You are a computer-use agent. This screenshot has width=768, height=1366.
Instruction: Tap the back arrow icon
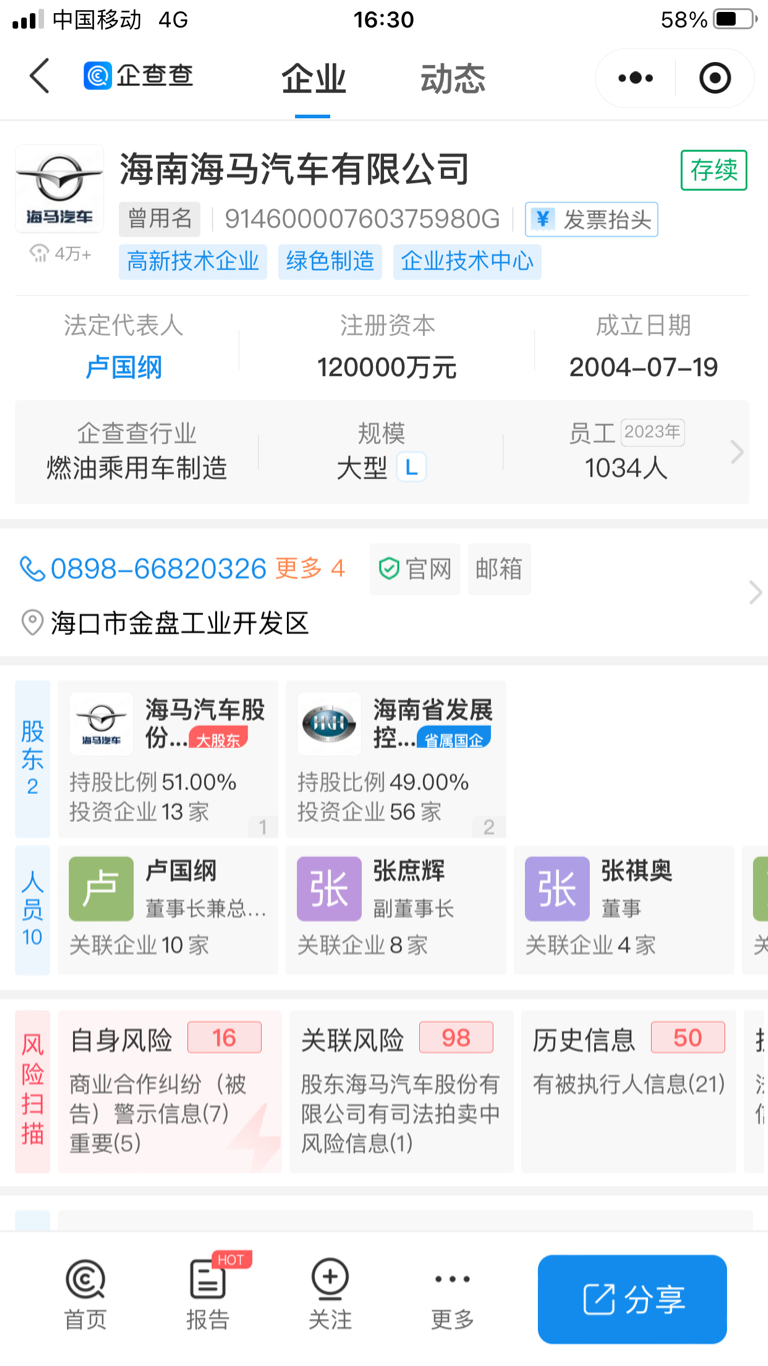39,76
